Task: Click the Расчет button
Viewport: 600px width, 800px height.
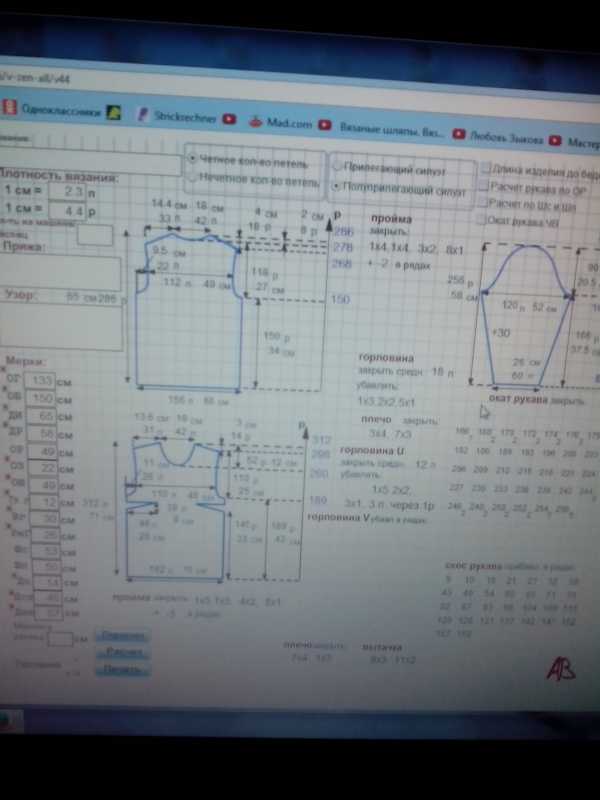Action: tap(124, 653)
